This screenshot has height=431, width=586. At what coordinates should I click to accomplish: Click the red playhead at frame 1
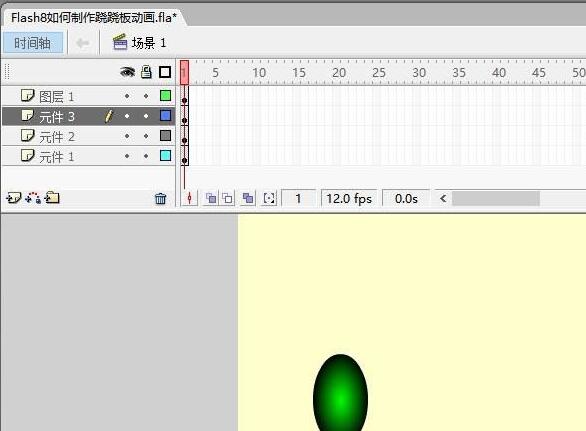(x=184, y=72)
